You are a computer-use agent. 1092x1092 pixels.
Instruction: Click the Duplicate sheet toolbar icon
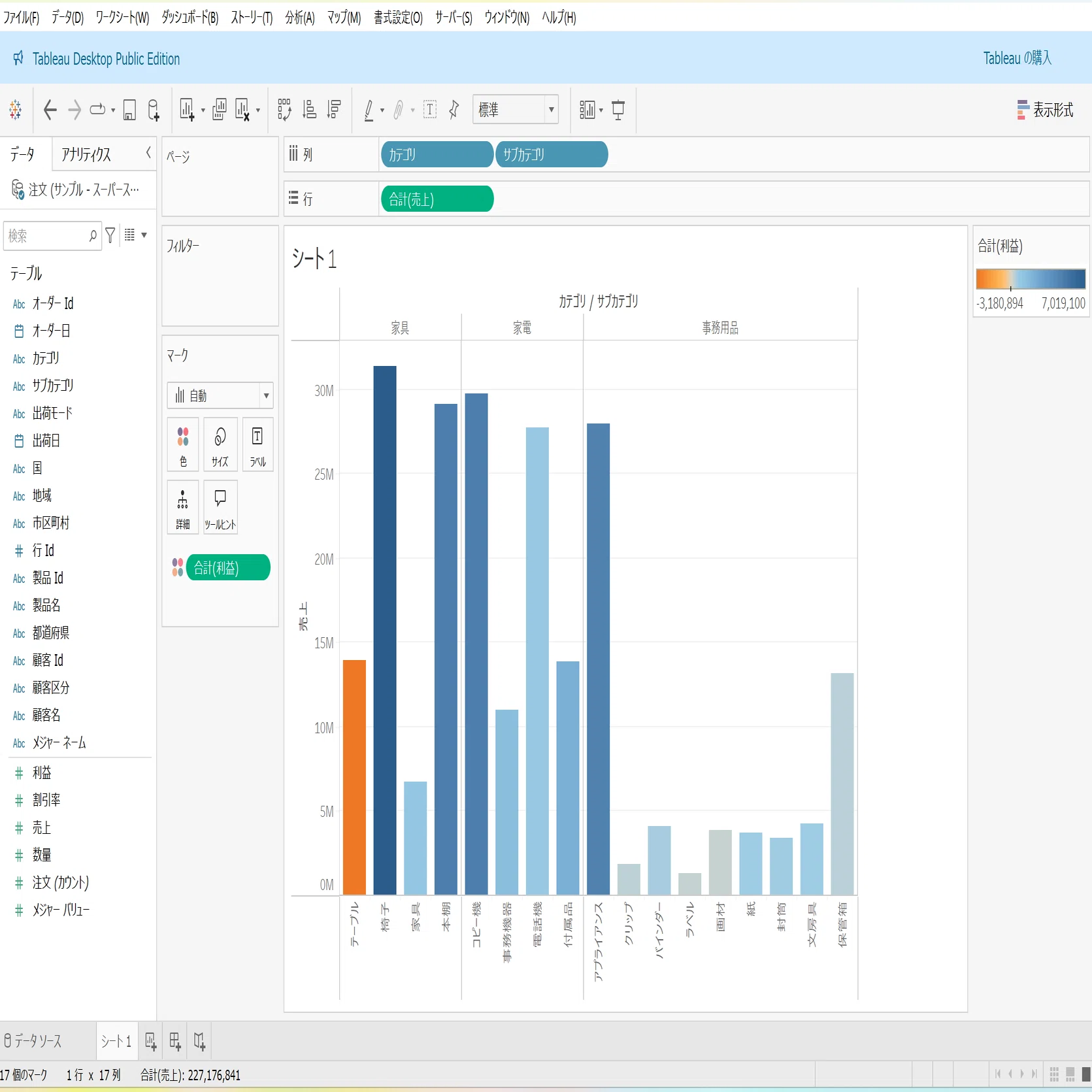pos(220,110)
